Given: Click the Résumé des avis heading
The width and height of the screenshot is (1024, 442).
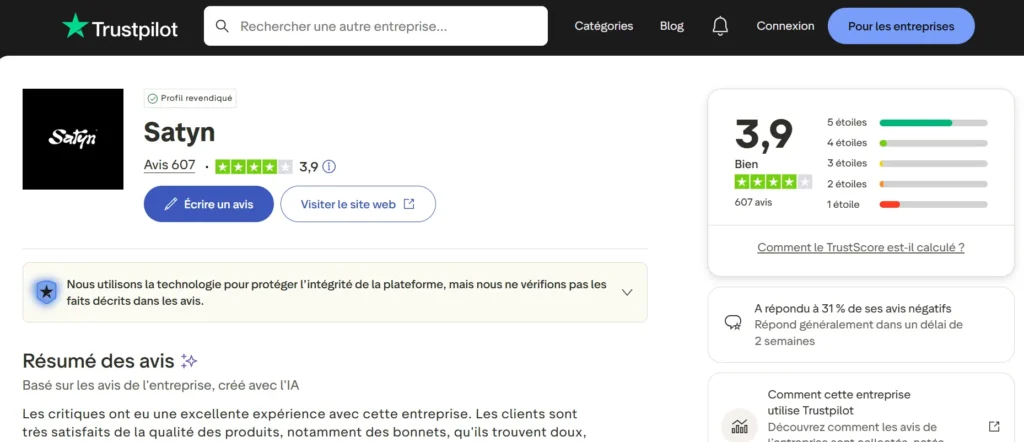Looking at the screenshot, I should pyautogui.click(x=99, y=361).
